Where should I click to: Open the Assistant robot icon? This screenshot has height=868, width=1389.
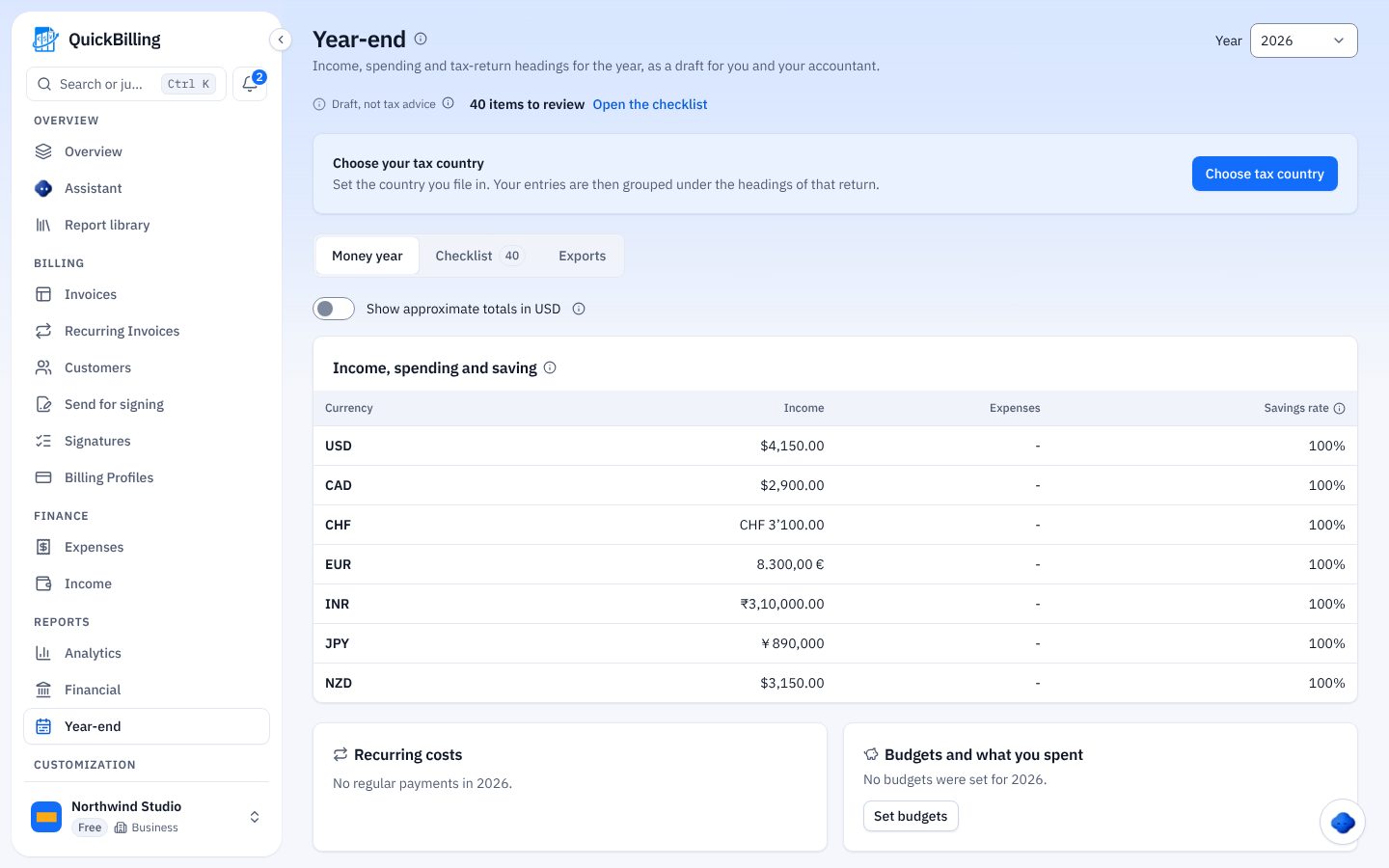tap(43, 188)
